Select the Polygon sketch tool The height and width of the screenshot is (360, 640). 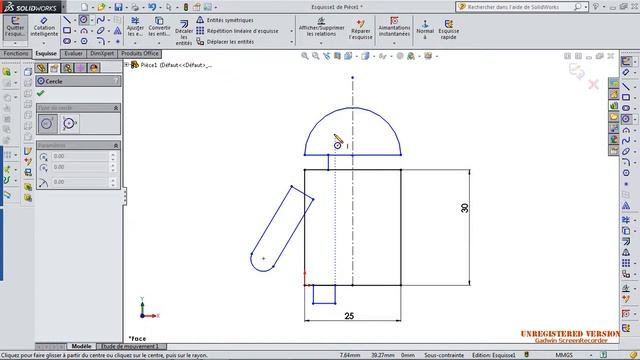tap(84, 41)
